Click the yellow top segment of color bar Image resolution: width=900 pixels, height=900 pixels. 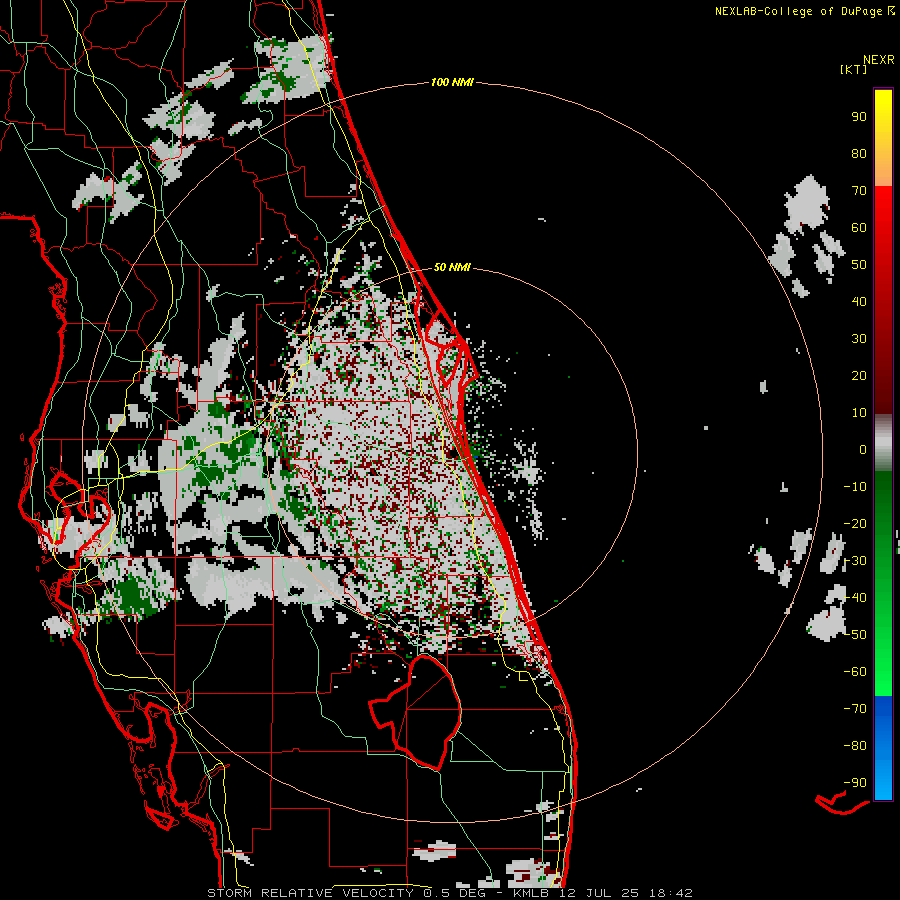(883, 138)
